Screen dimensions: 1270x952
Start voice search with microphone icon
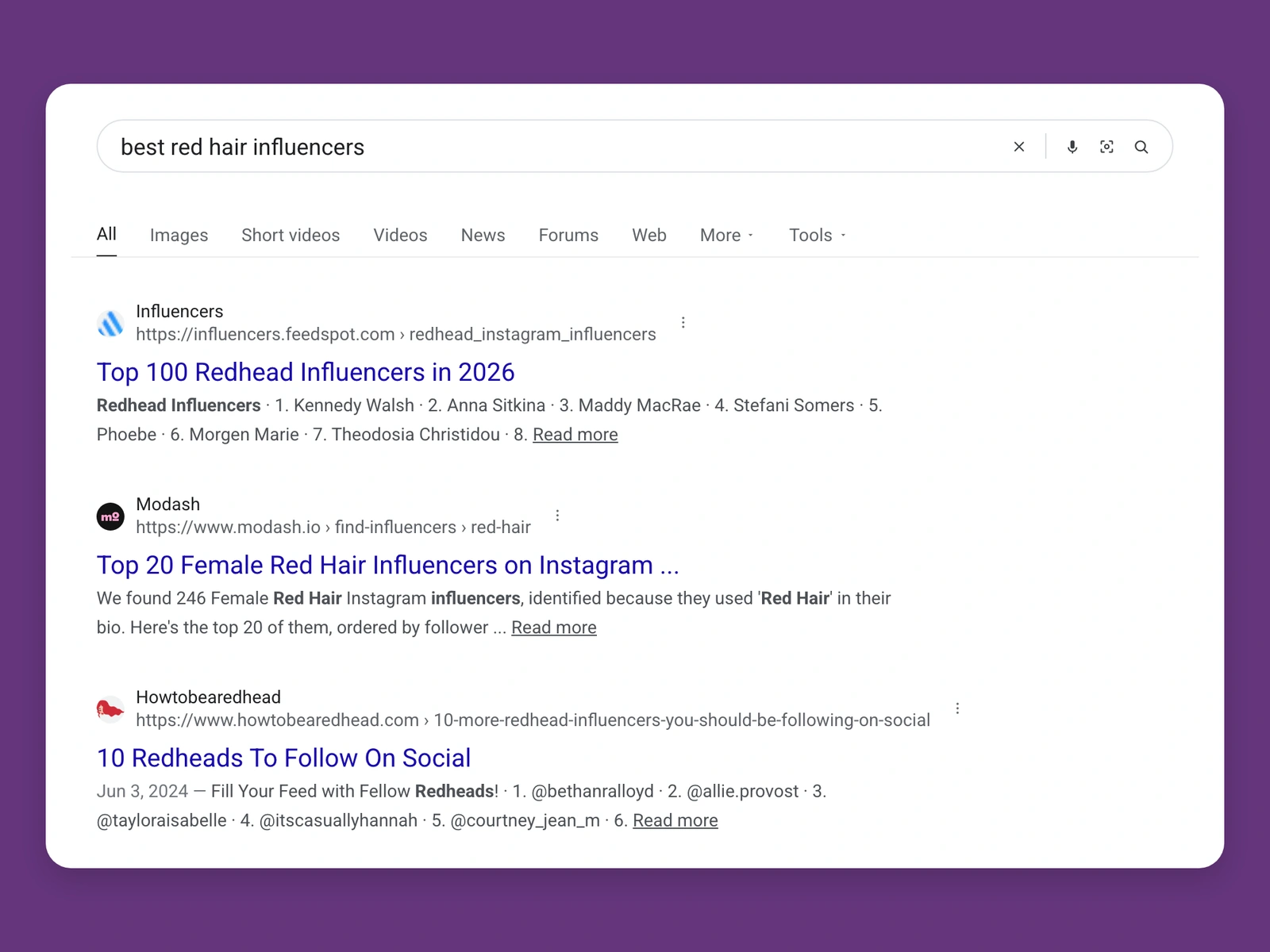pos(1072,147)
